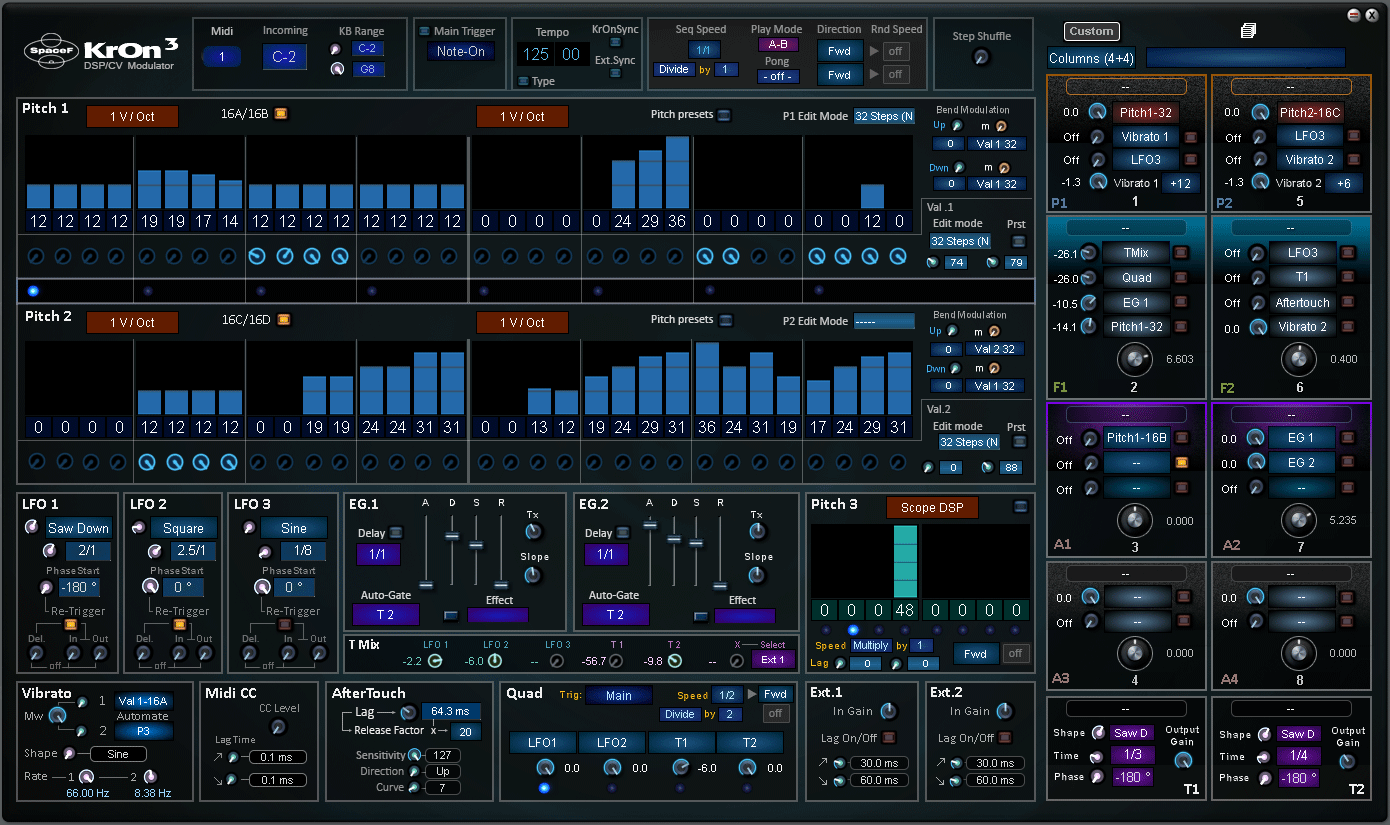Screen dimensions: 1390x825
Task: Turn the Pitch 1 Bend Up knob
Action: tap(957, 126)
